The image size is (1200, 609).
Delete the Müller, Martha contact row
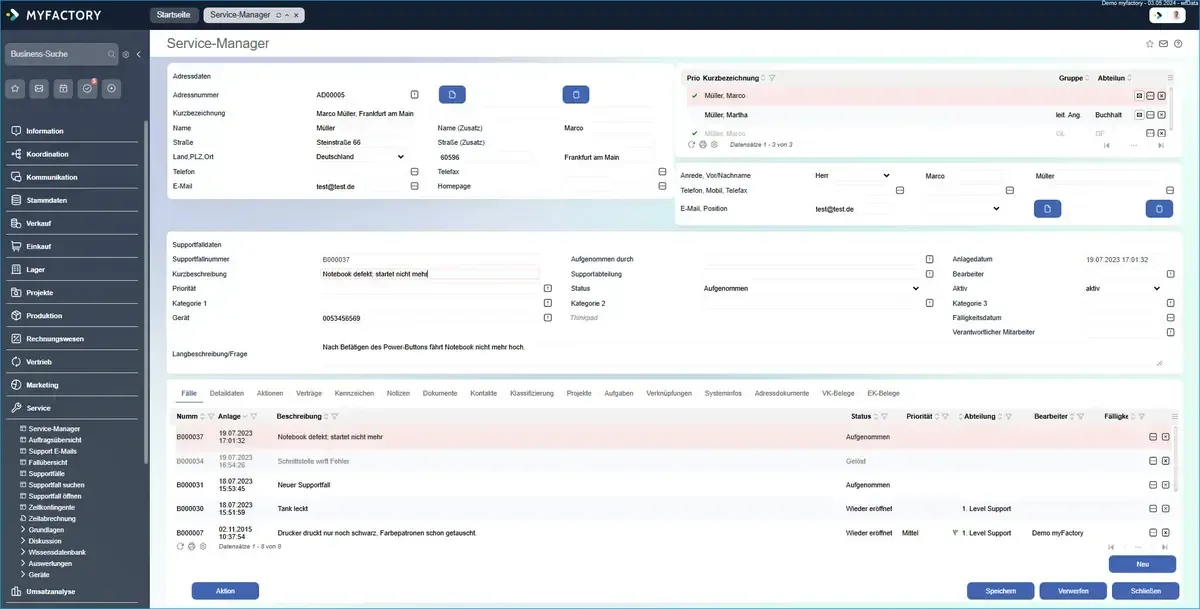click(x=1162, y=115)
